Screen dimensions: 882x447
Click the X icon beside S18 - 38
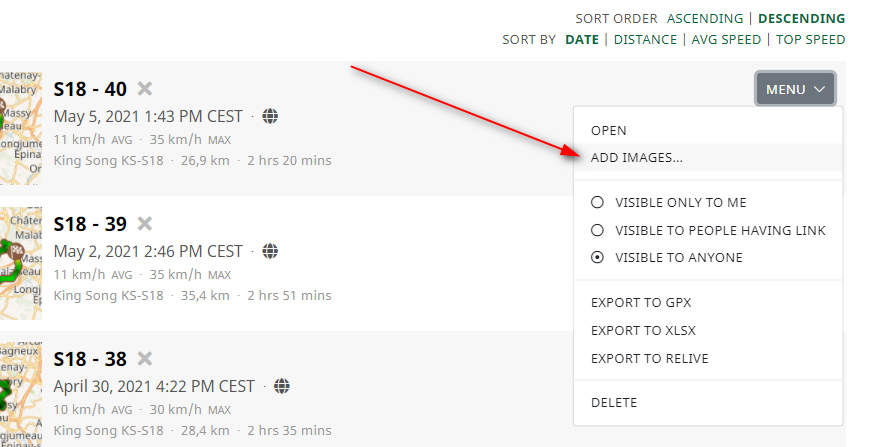(x=145, y=358)
